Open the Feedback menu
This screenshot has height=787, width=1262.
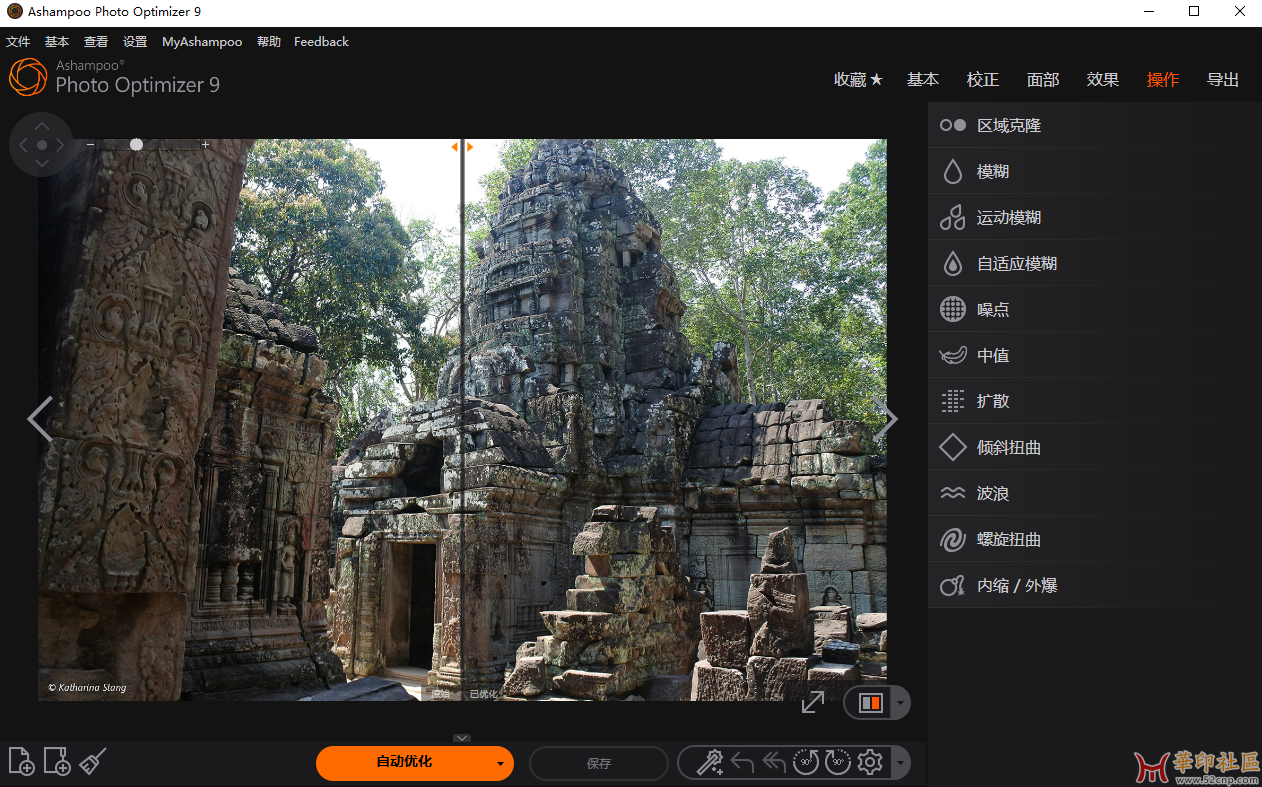[x=321, y=42]
